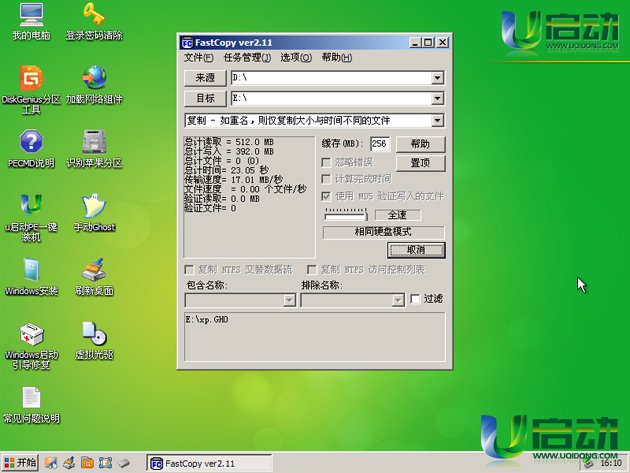This screenshot has width=630, height=473.
Task: Click into the source path field D:\
Action: pos(331,78)
